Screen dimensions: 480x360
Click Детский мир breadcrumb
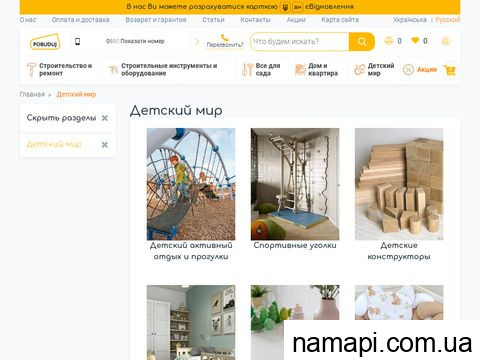coord(76,94)
